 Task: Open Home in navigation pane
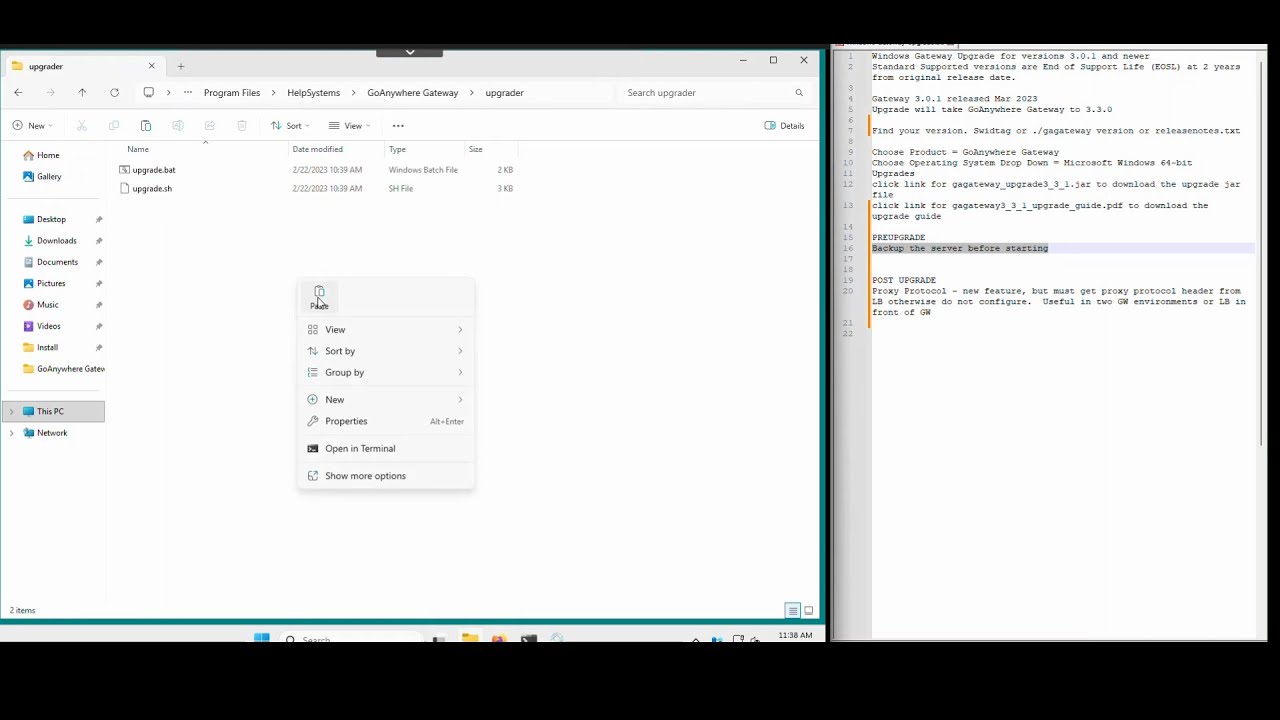coord(48,156)
